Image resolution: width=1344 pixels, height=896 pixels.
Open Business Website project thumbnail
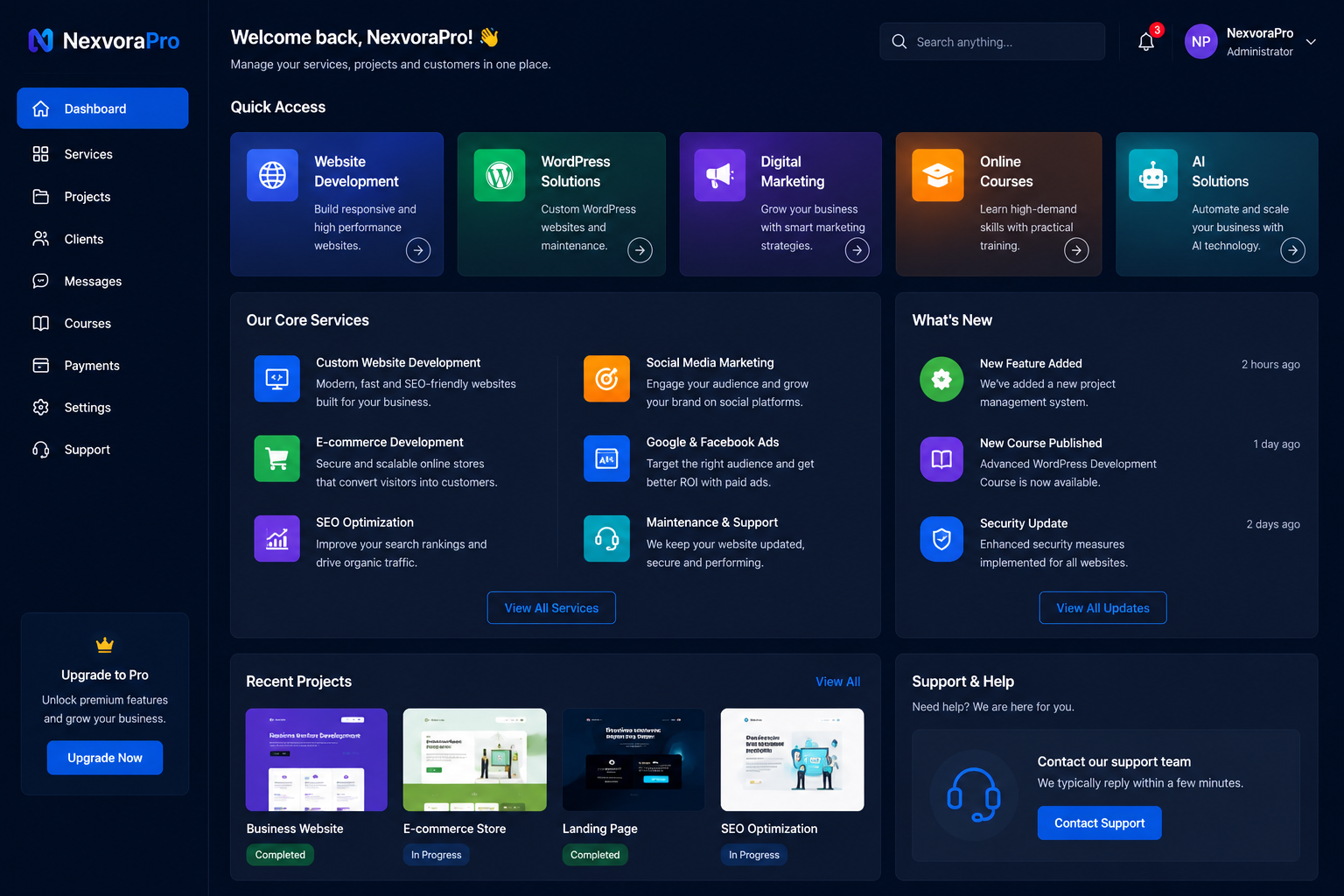pyautogui.click(x=317, y=759)
